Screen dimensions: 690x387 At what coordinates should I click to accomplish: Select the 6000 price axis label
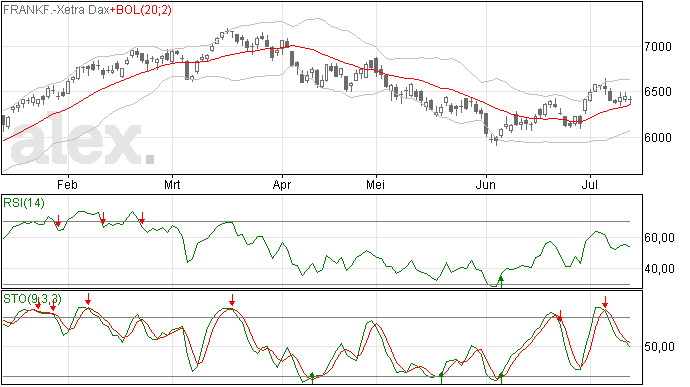[x=658, y=137]
